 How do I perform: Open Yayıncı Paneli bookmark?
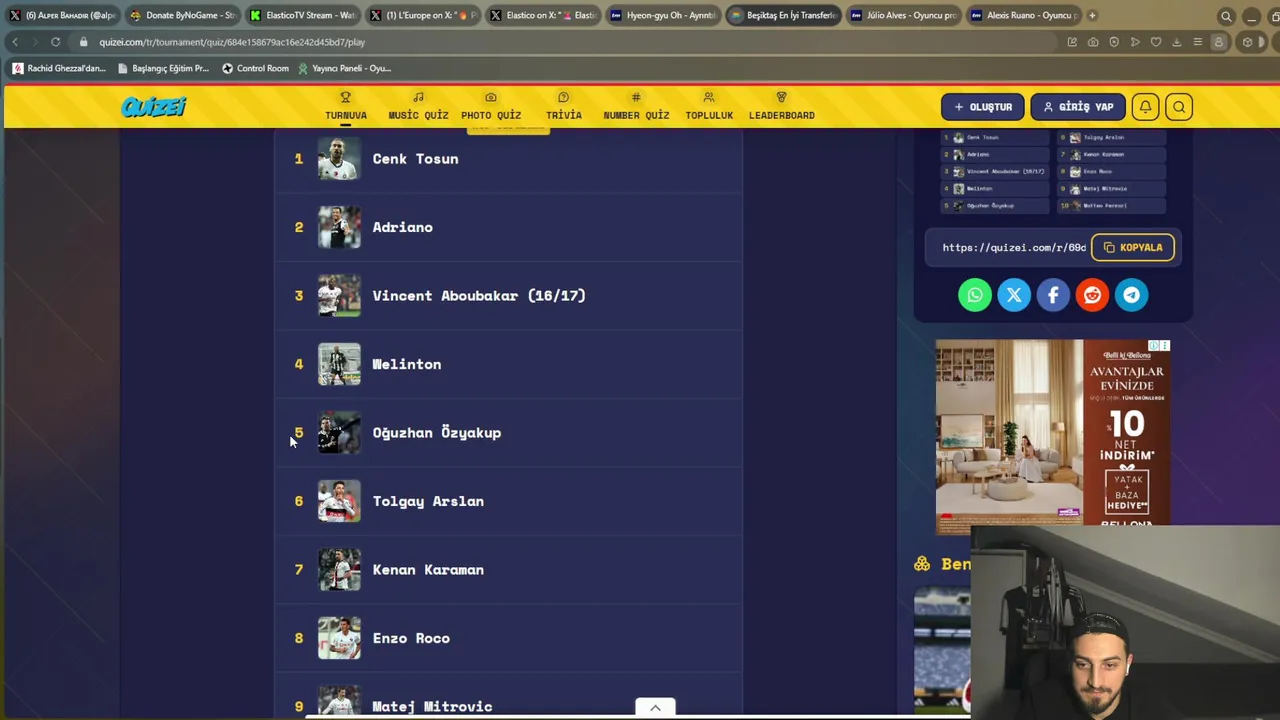click(x=345, y=68)
